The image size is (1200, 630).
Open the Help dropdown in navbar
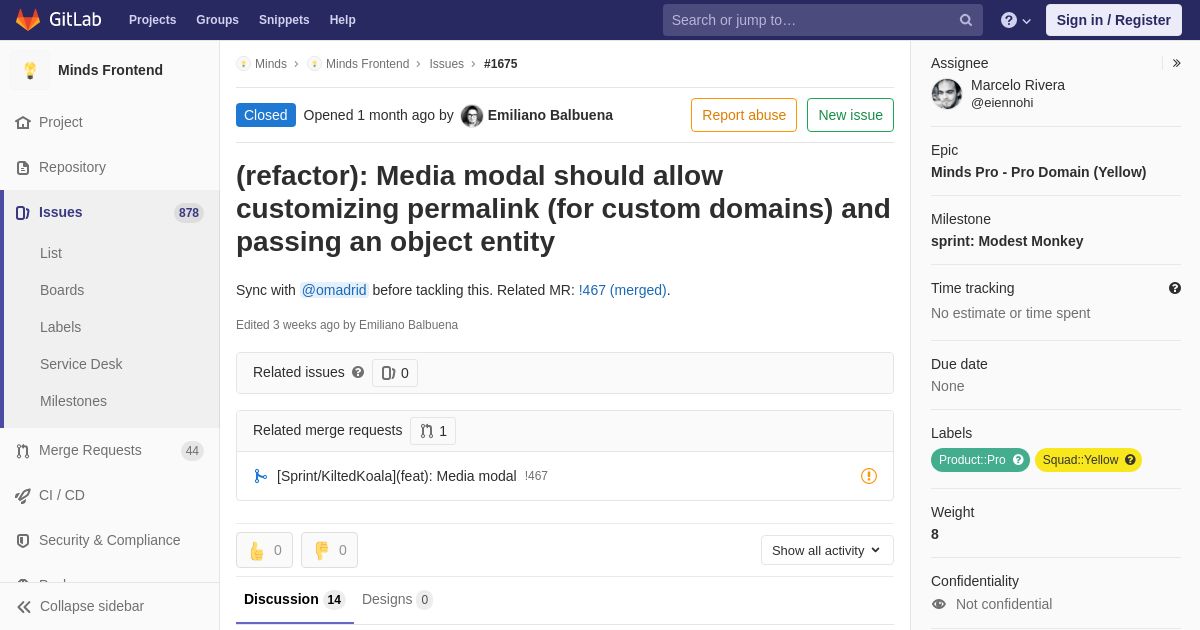(x=1016, y=20)
